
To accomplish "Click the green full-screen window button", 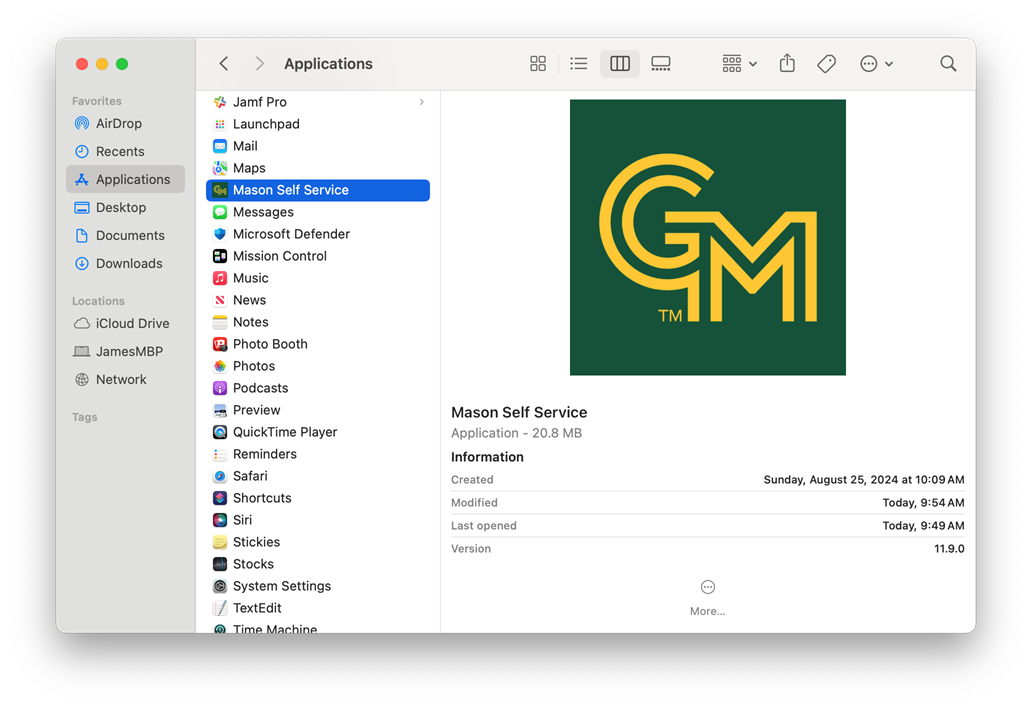I will click(122, 64).
